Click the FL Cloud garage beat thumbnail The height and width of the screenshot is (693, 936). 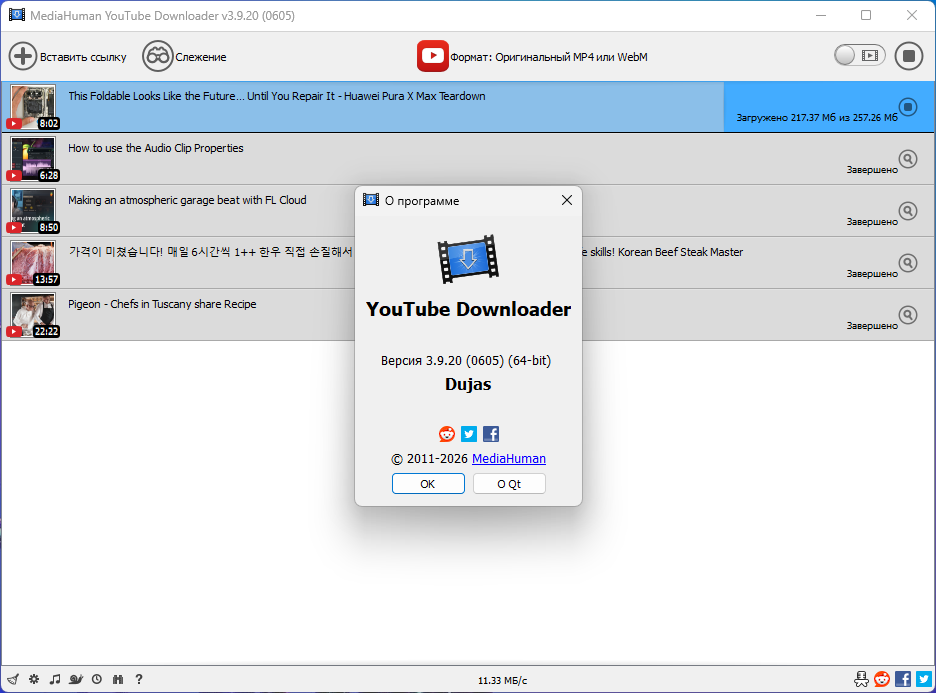coord(33,211)
